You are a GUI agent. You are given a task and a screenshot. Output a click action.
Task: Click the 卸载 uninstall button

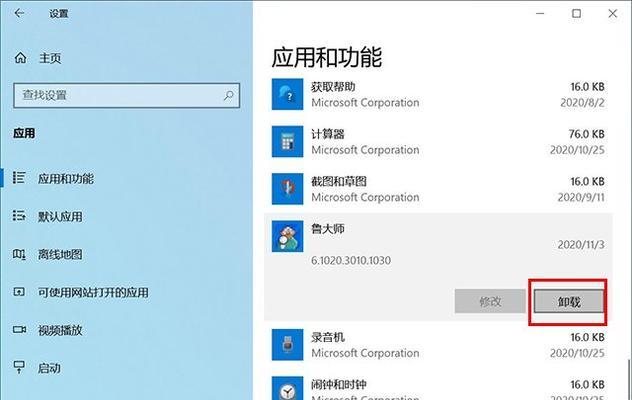point(569,301)
